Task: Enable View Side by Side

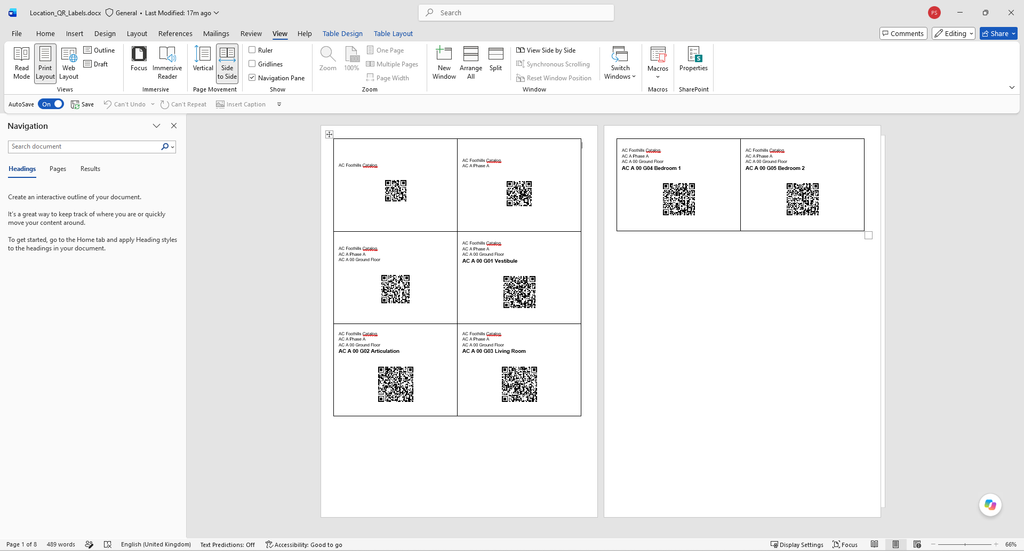Action: coord(546,50)
